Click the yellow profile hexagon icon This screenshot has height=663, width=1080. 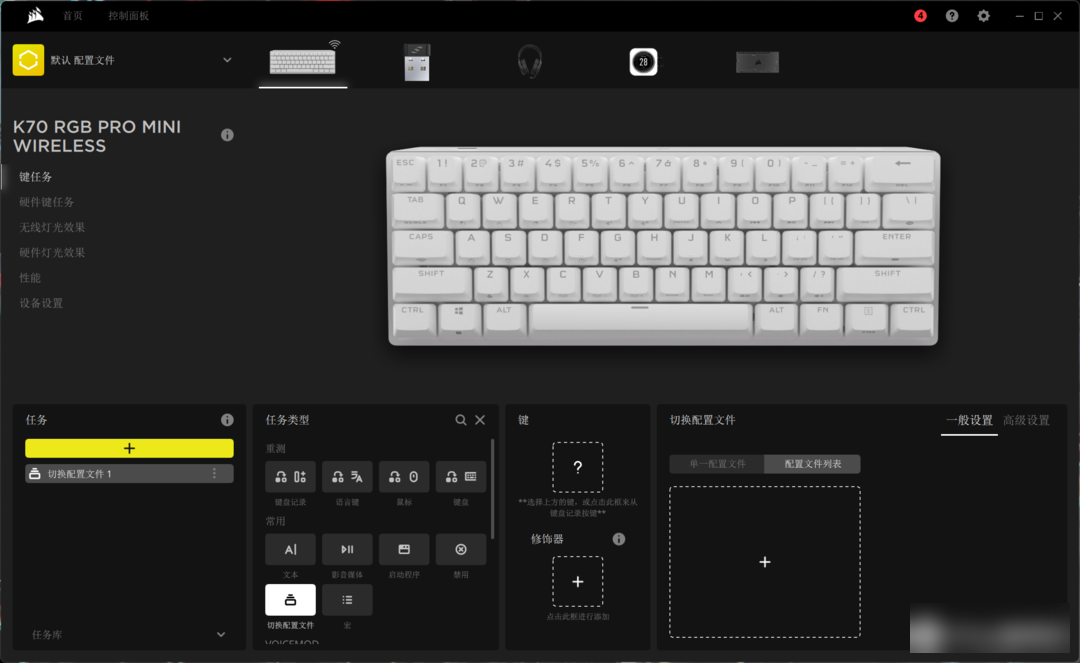pos(28,60)
